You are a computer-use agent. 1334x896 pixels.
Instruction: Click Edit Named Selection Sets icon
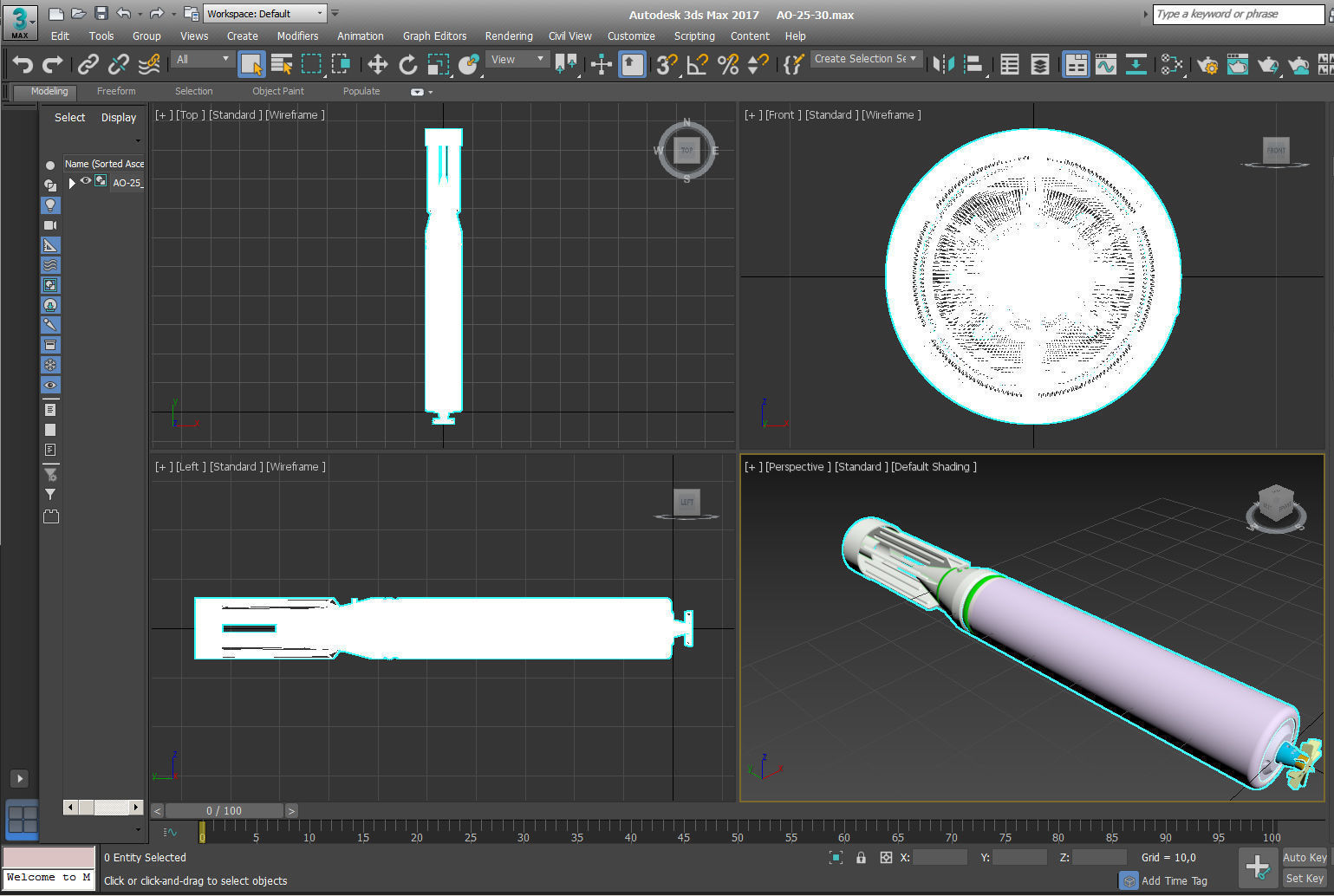pos(793,64)
